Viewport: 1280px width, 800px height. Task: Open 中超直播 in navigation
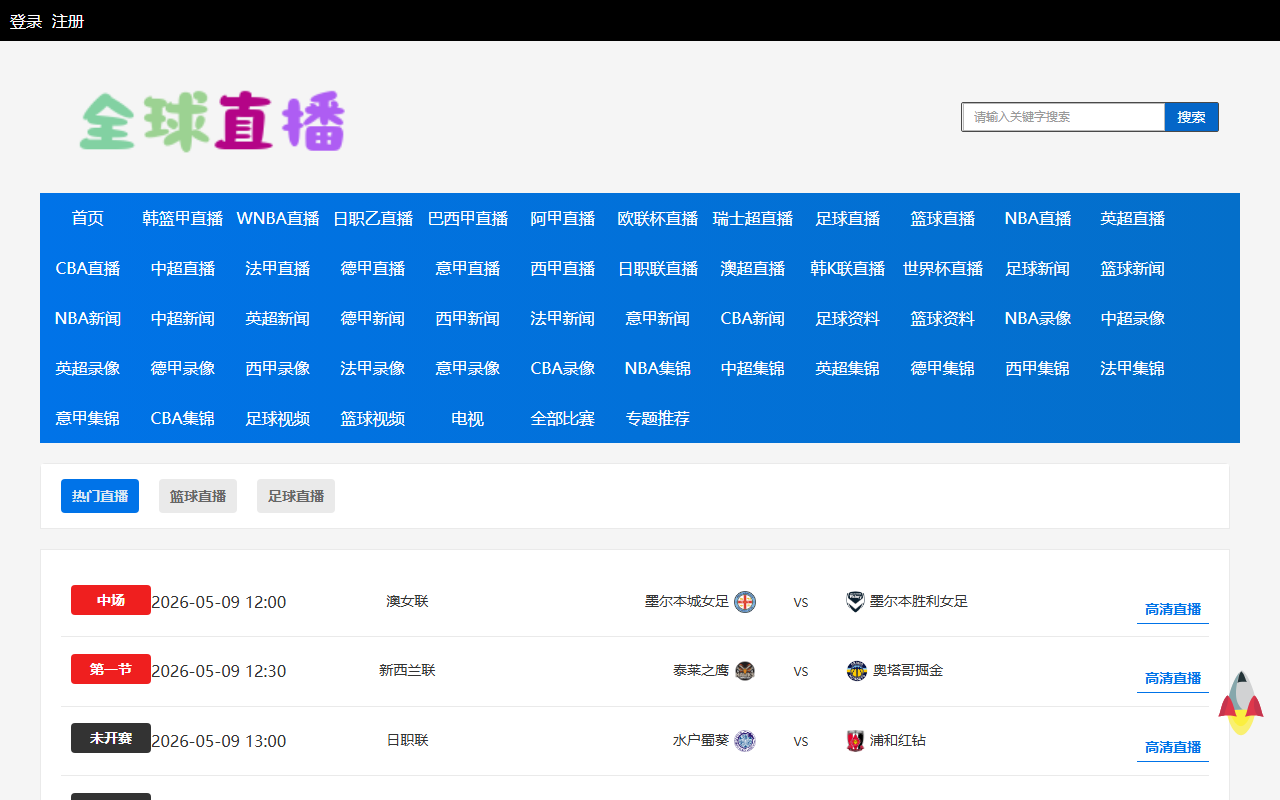pos(183,268)
